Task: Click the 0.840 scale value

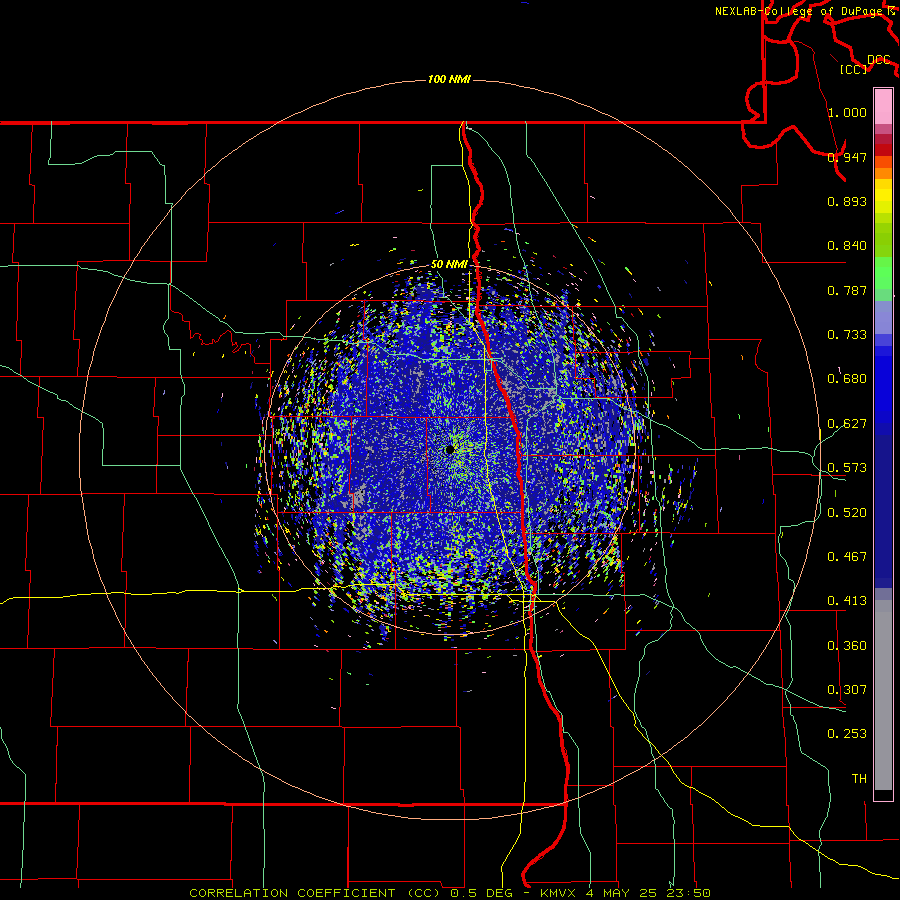Action: tap(847, 246)
